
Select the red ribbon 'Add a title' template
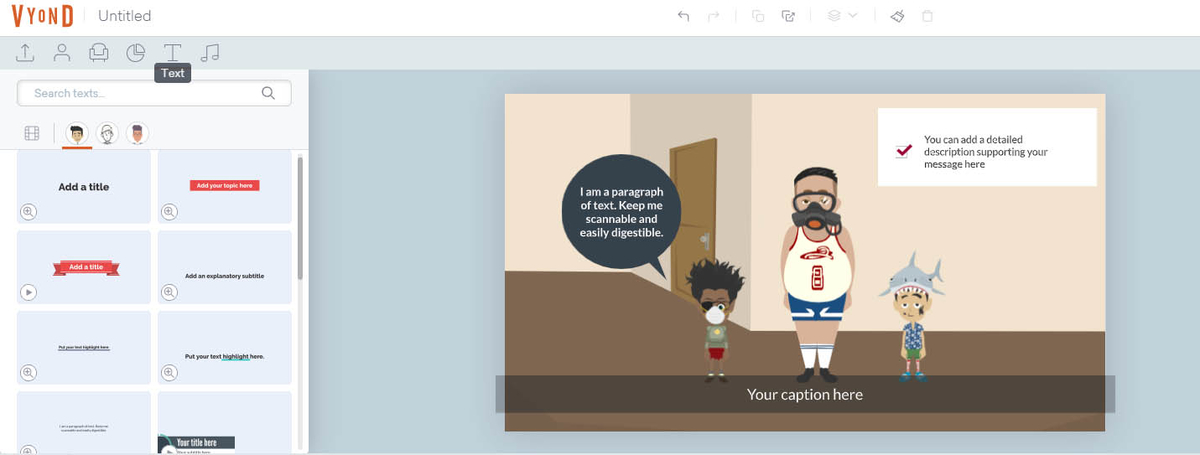click(84, 267)
